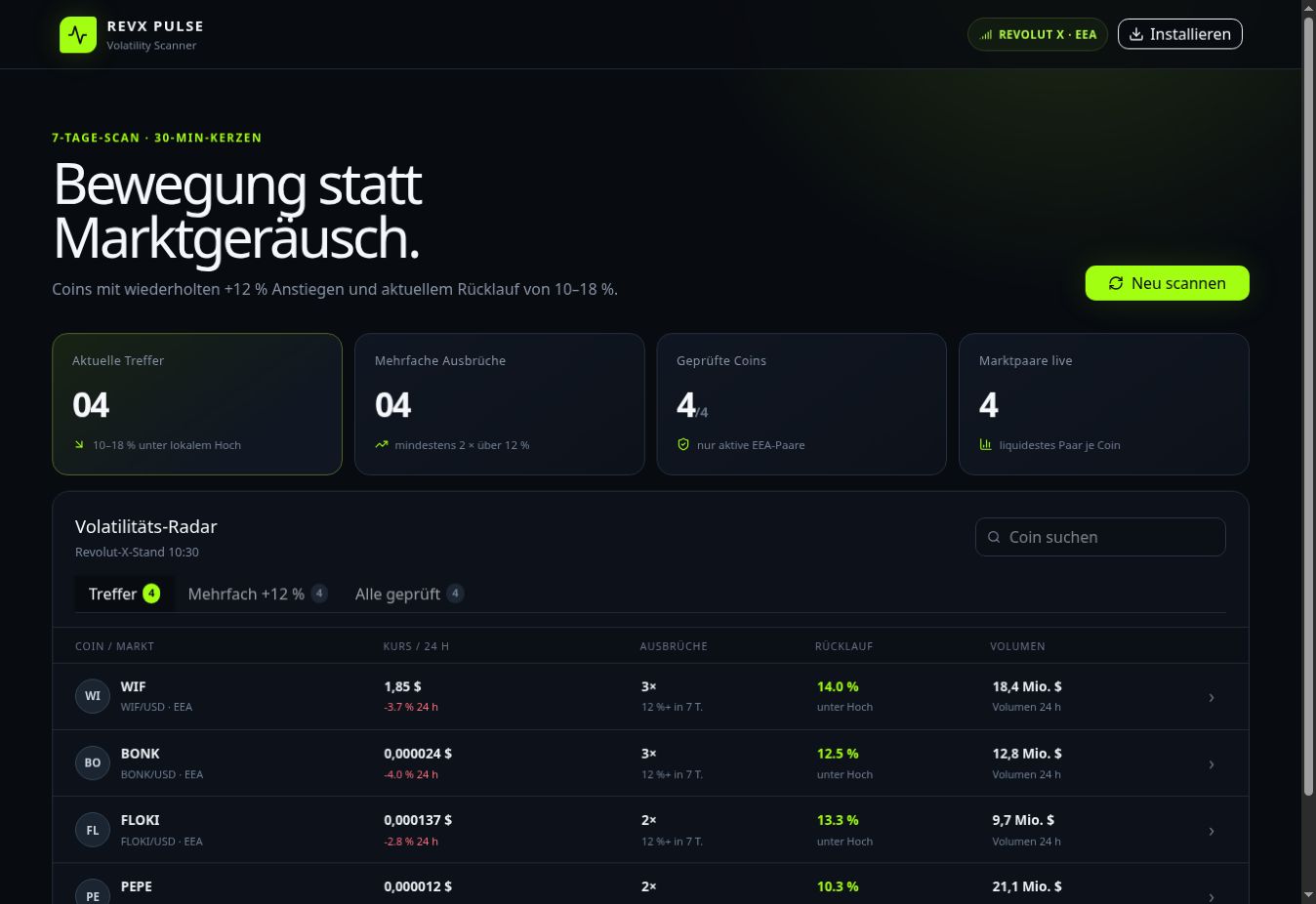Image resolution: width=1316 pixels, height=904 pixels.
Task: Click the trend-up icon under Mehrfache Ausbrüche
Action: tap(382, 445)
